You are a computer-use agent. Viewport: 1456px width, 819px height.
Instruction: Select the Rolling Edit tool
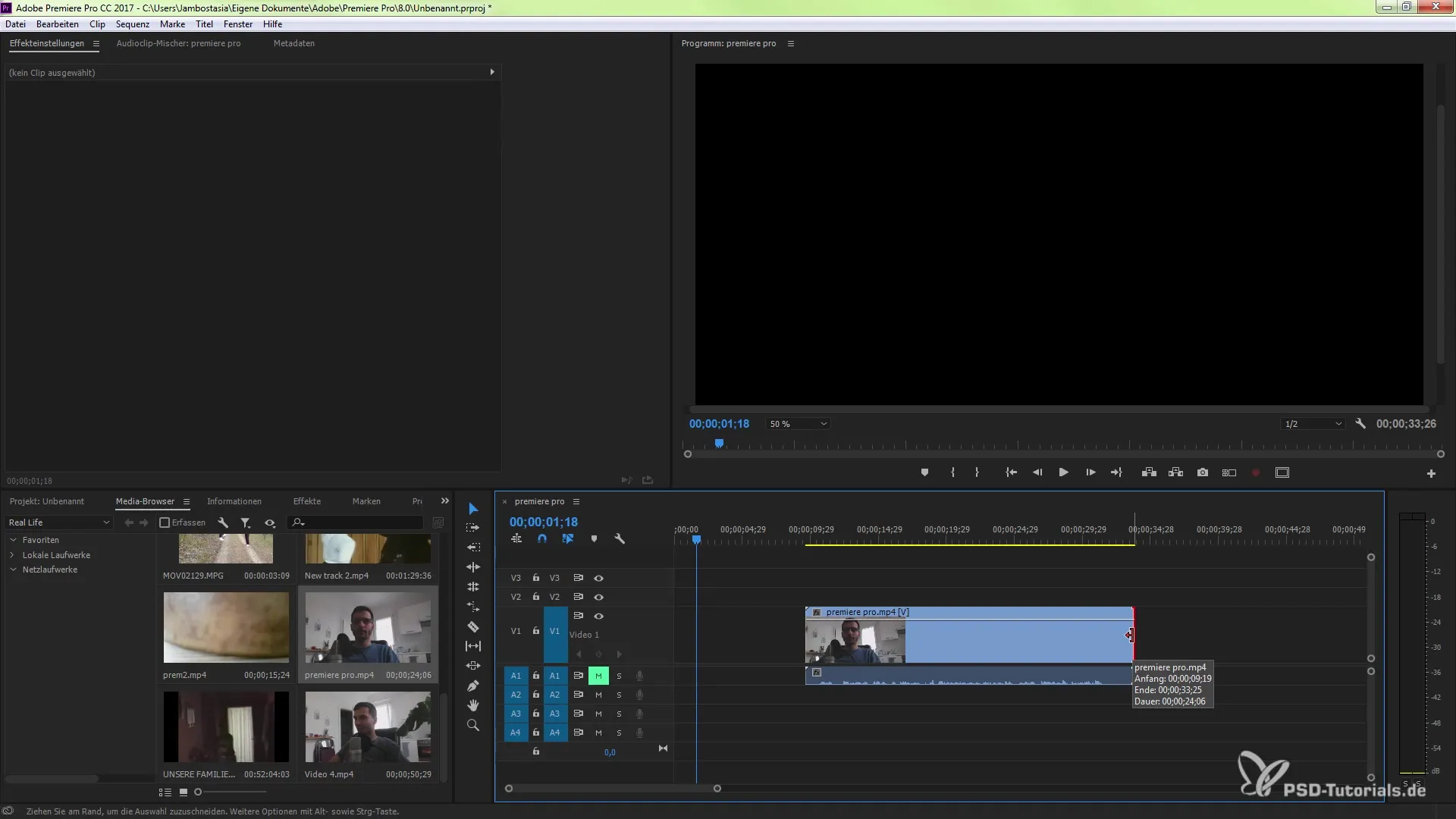[x=473, y=587]
